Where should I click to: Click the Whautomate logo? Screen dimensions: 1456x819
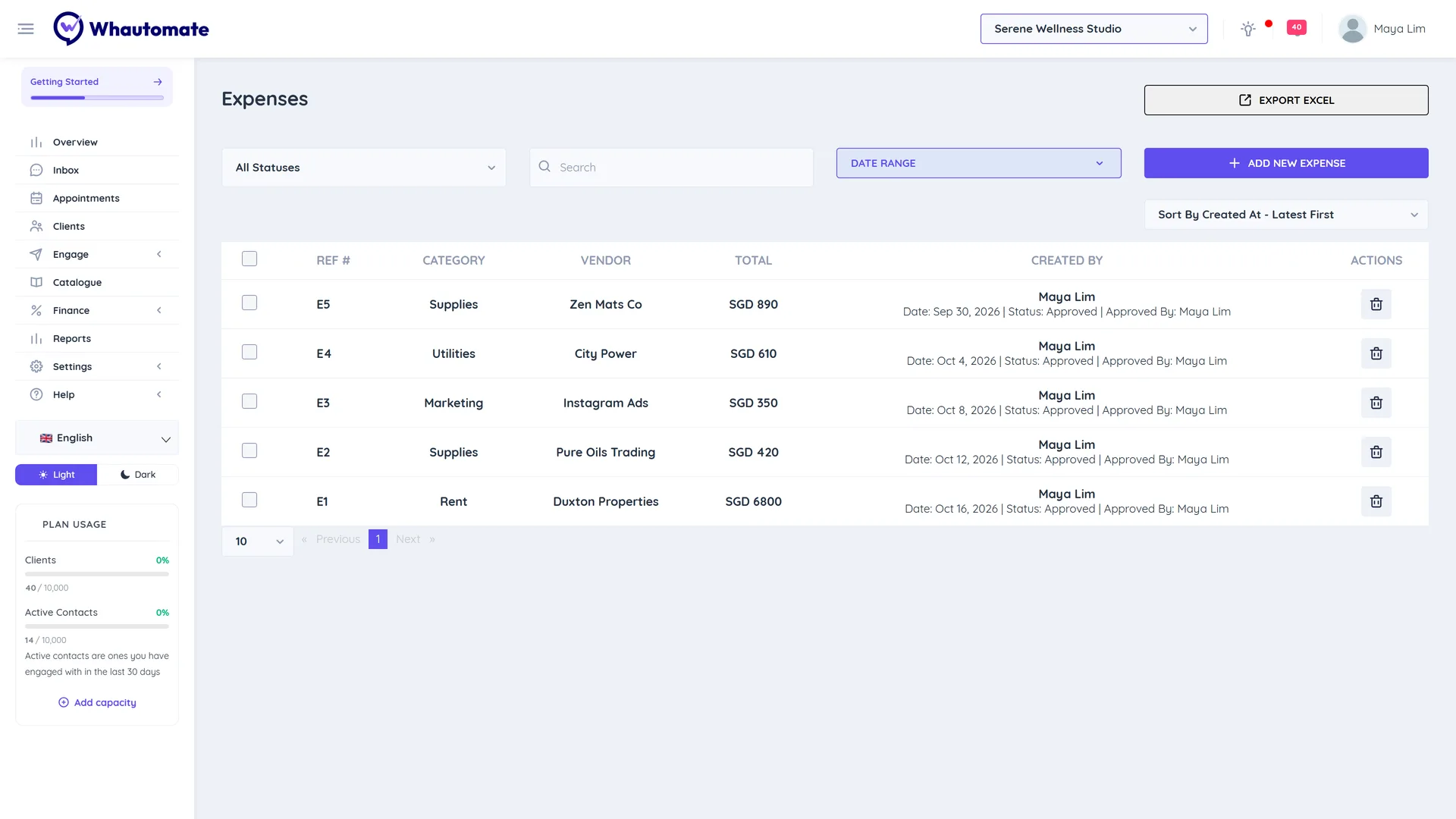[x=131, y=29]
